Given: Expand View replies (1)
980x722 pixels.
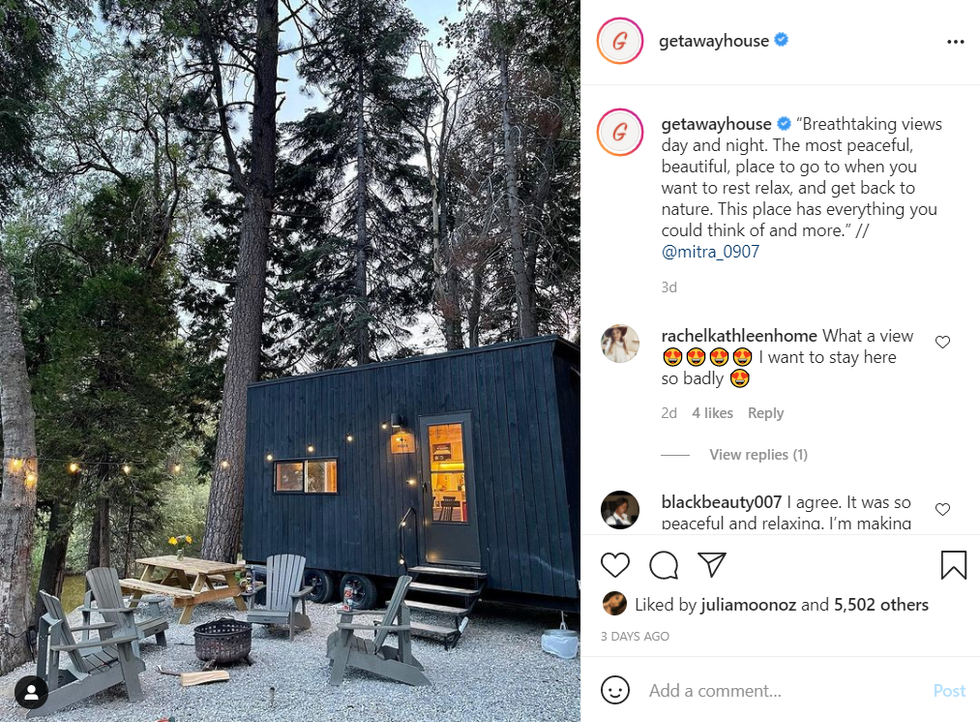Looking at the screenshot, I should point(758,454).
